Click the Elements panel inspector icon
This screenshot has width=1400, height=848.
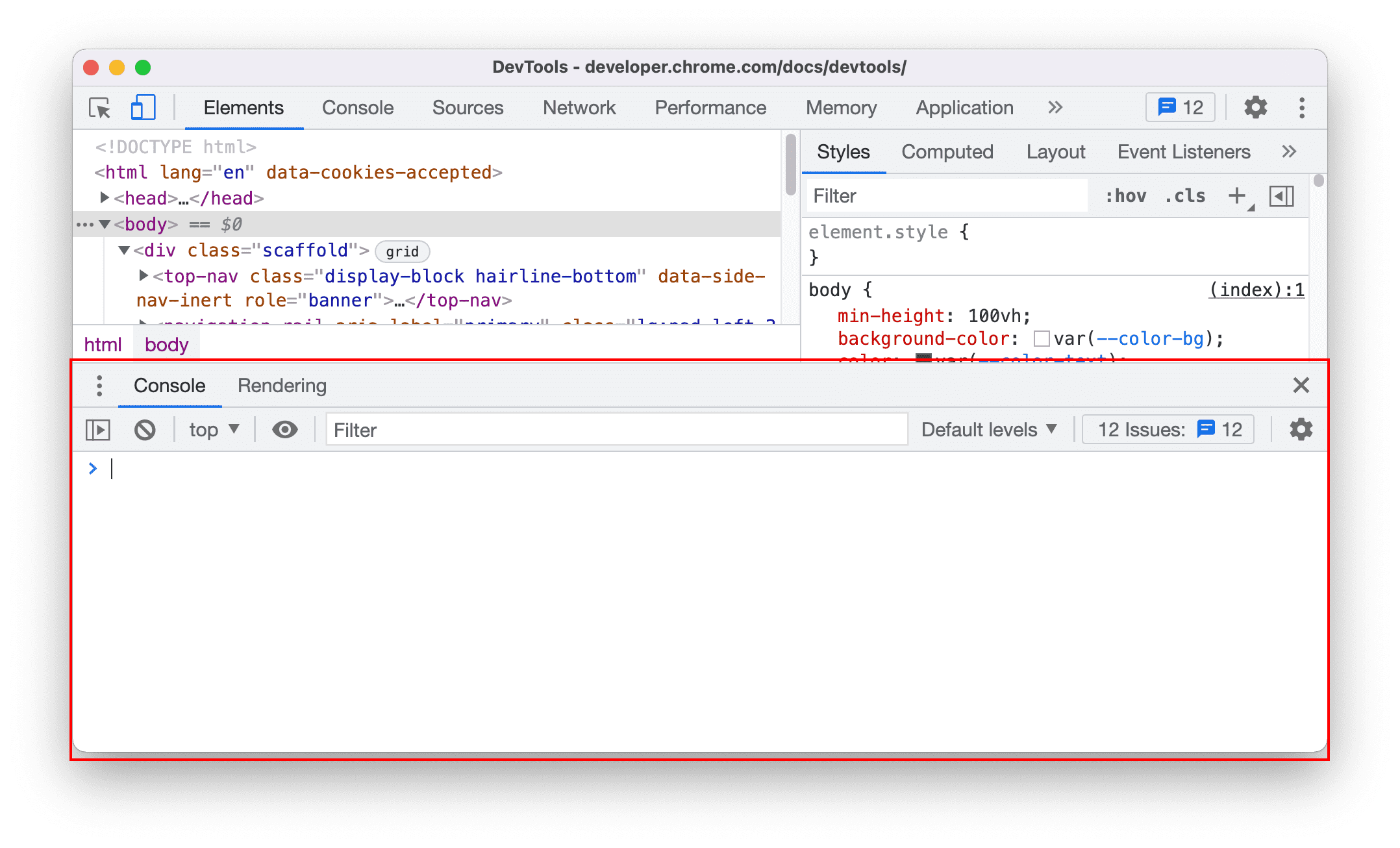[100, 109]
